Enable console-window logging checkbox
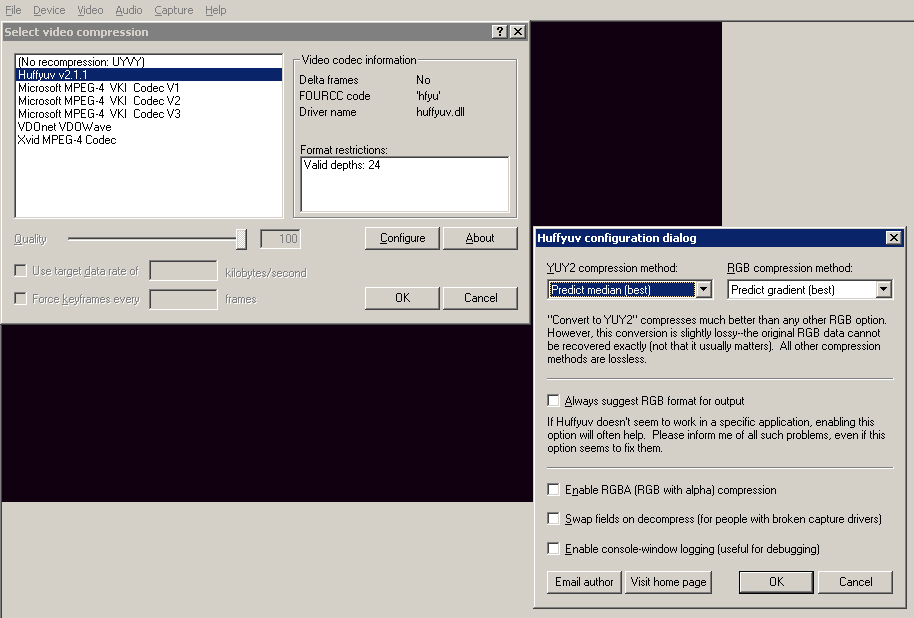 pos(553,549)
